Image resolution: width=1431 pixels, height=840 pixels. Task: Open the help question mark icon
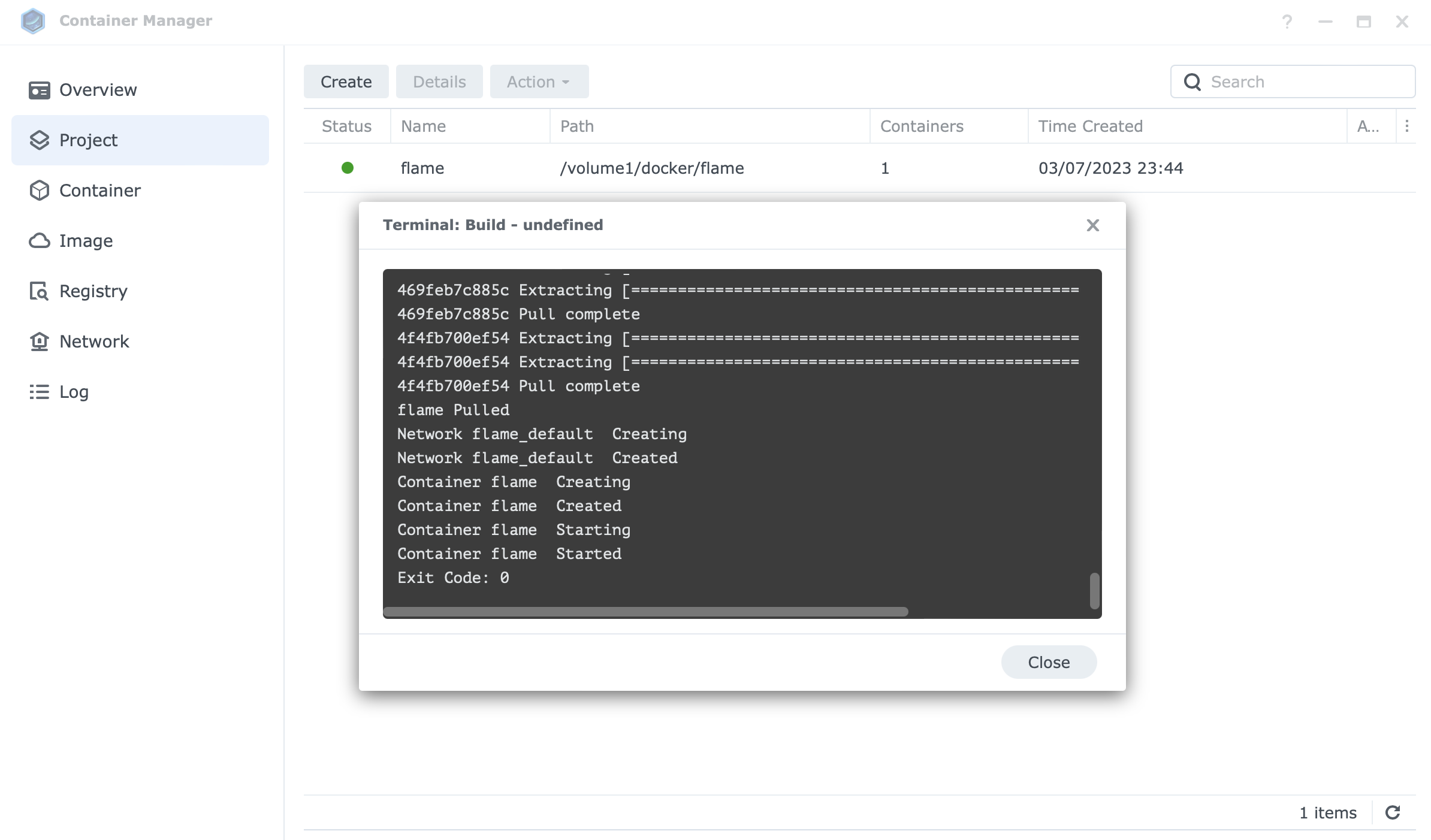[x=1287, y=22]
